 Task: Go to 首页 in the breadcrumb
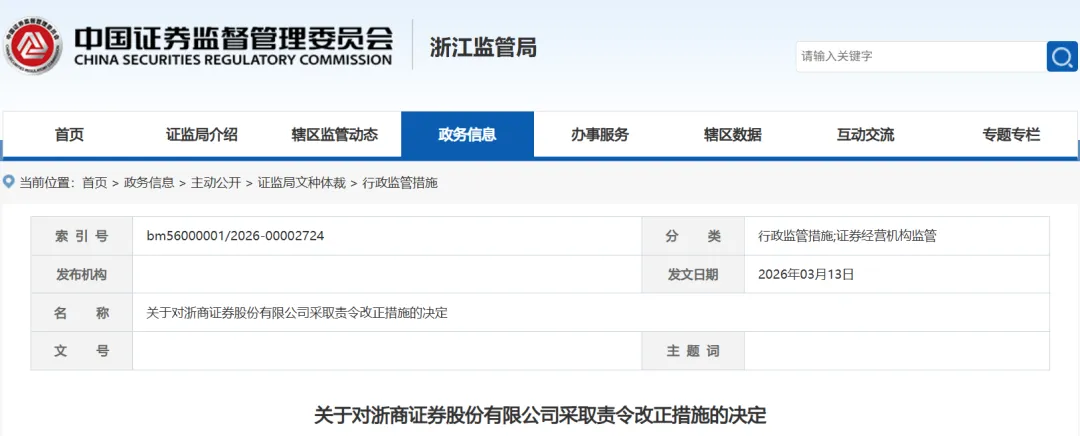pos(94,183)
